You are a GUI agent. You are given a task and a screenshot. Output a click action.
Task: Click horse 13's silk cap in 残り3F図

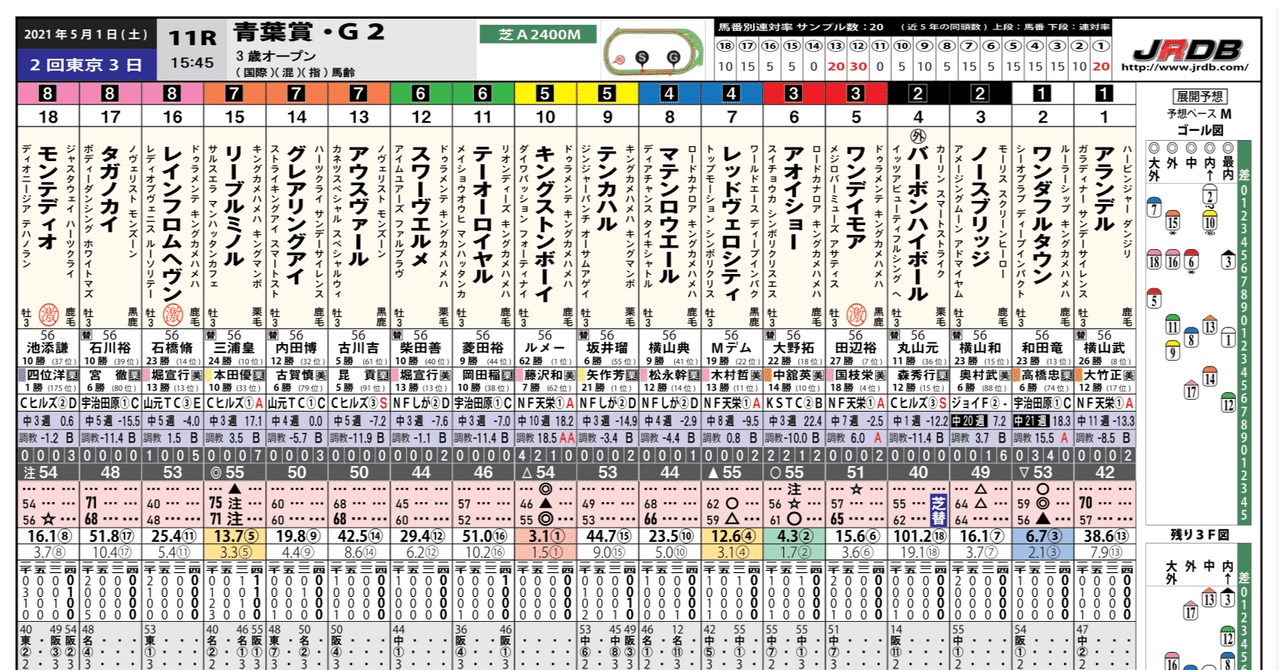pos(1209,597)
